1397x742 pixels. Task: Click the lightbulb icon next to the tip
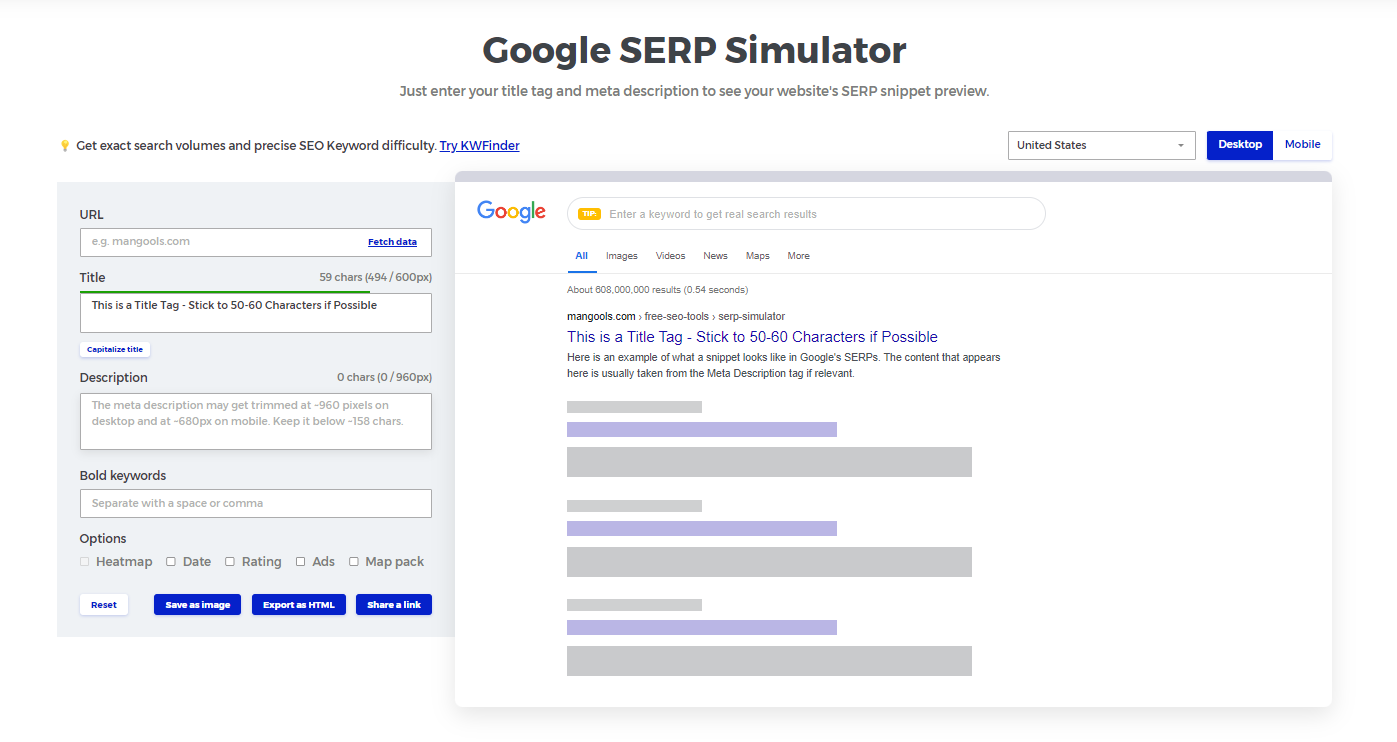click(x=65, y=145)
